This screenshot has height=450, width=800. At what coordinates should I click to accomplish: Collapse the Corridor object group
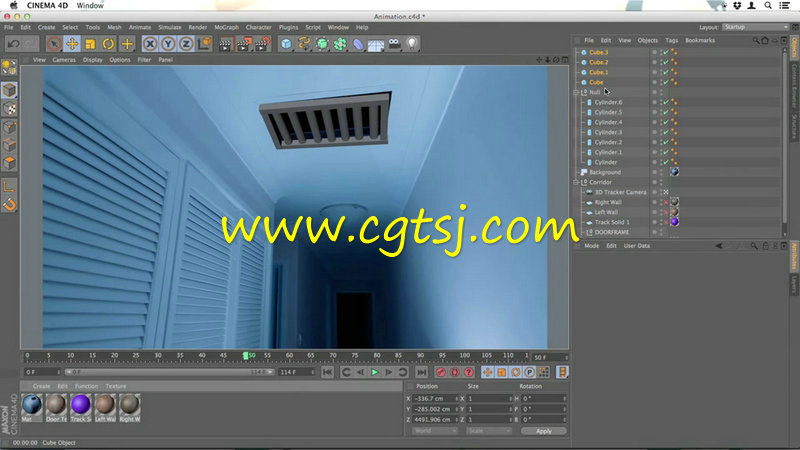point(576,182)
